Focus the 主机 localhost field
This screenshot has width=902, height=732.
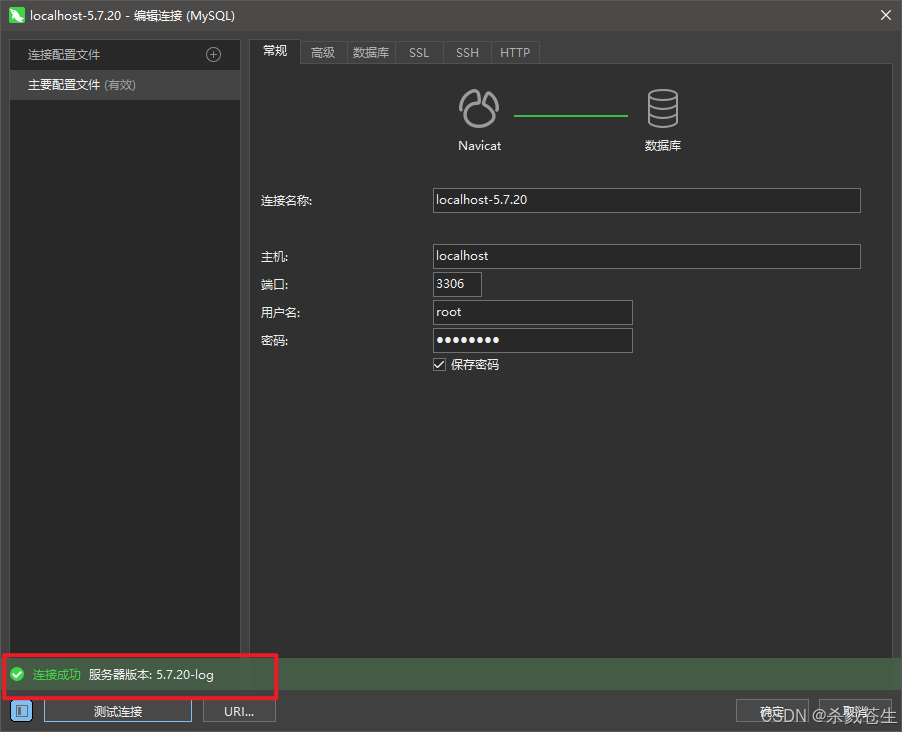pyautogui.click(x=647, y=256)
